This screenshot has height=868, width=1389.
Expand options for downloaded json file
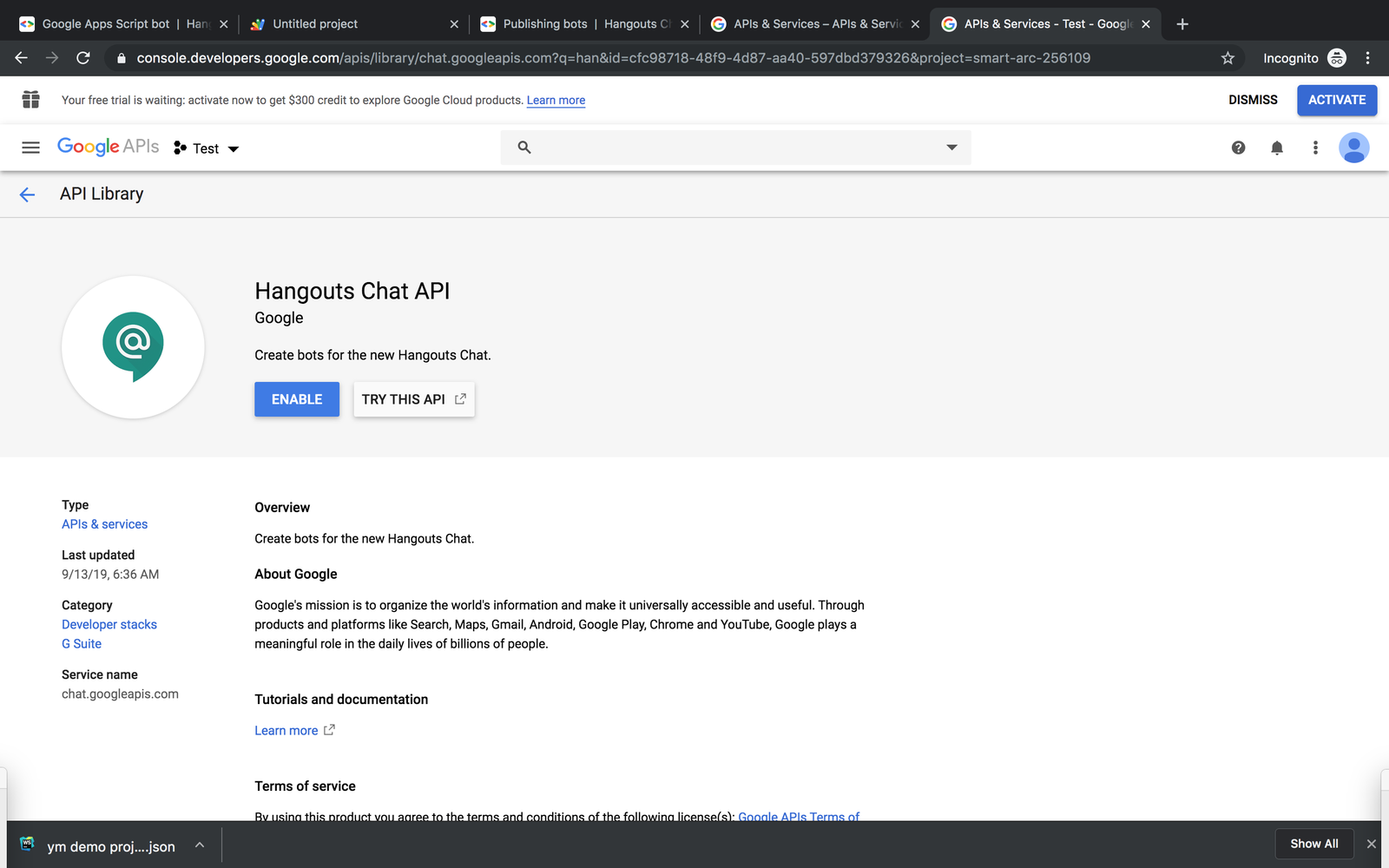click(200, 845)
